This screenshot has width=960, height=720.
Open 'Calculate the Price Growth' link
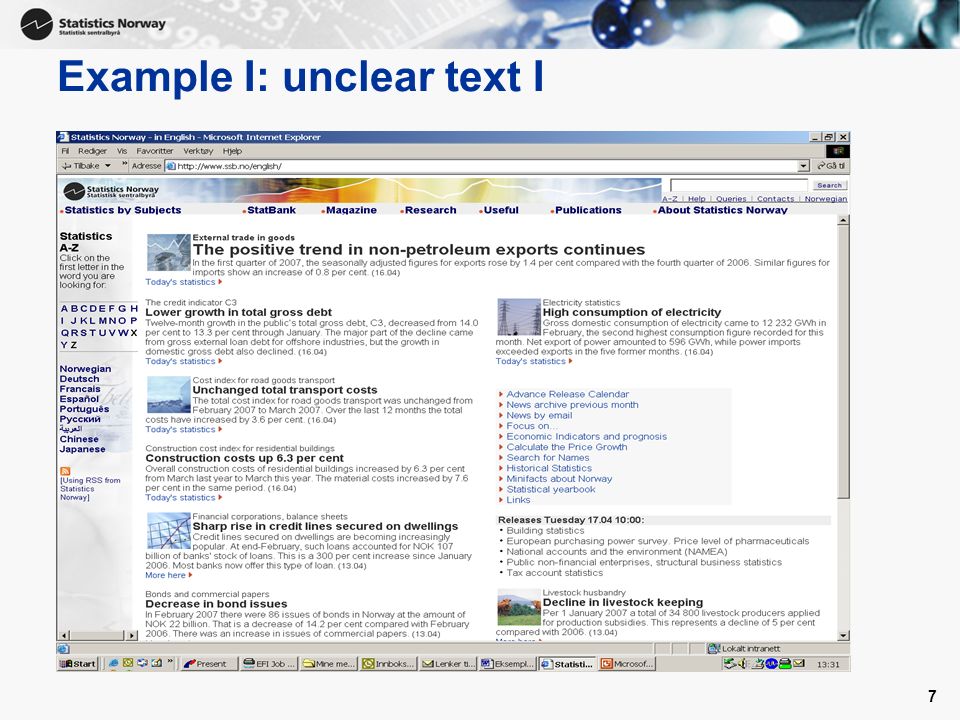pyautogui.click(x=566, y=447)
